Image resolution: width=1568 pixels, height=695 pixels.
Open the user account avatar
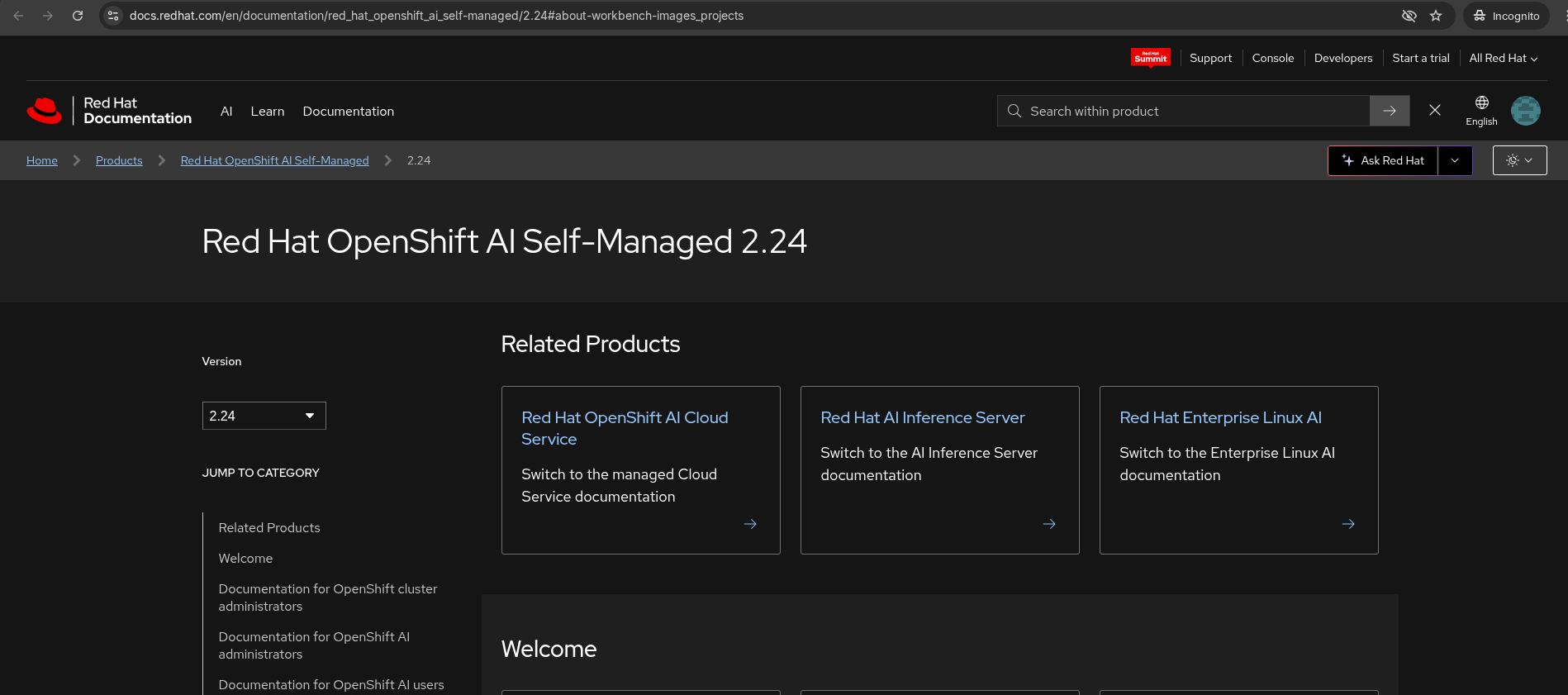[x=1525, y=111]
